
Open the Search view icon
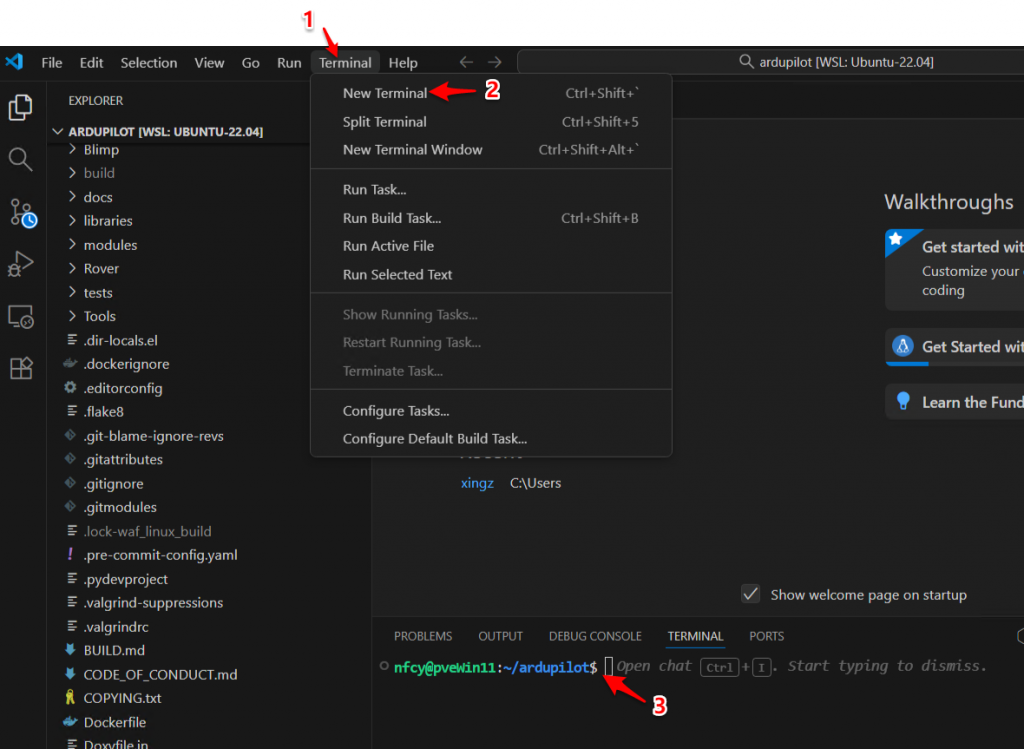(21, 159)
